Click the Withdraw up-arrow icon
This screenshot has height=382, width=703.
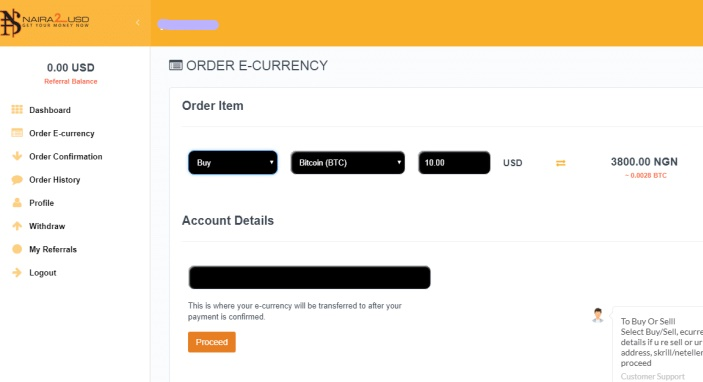point(17,226)
